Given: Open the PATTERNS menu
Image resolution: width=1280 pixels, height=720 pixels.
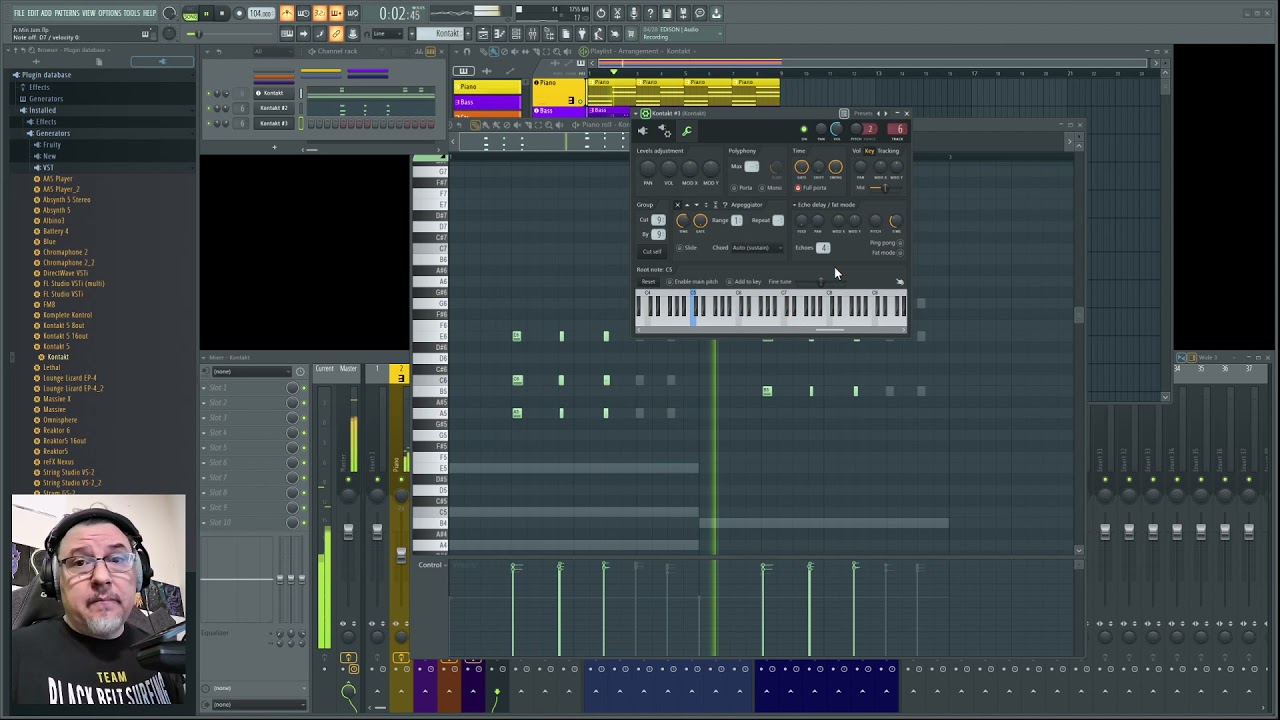Looking at the screenshot, I should [67, 13].
